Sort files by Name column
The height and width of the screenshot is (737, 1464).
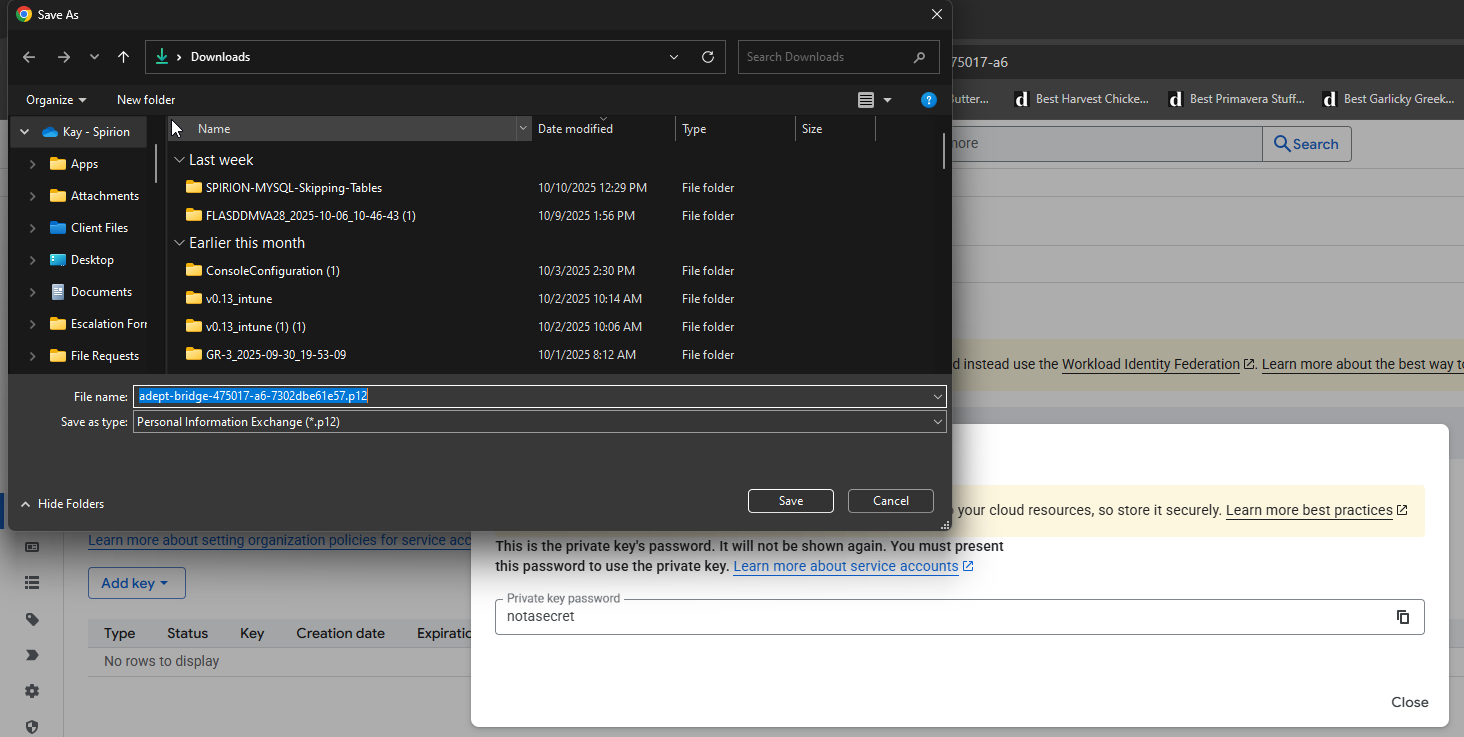coord(214,129)
